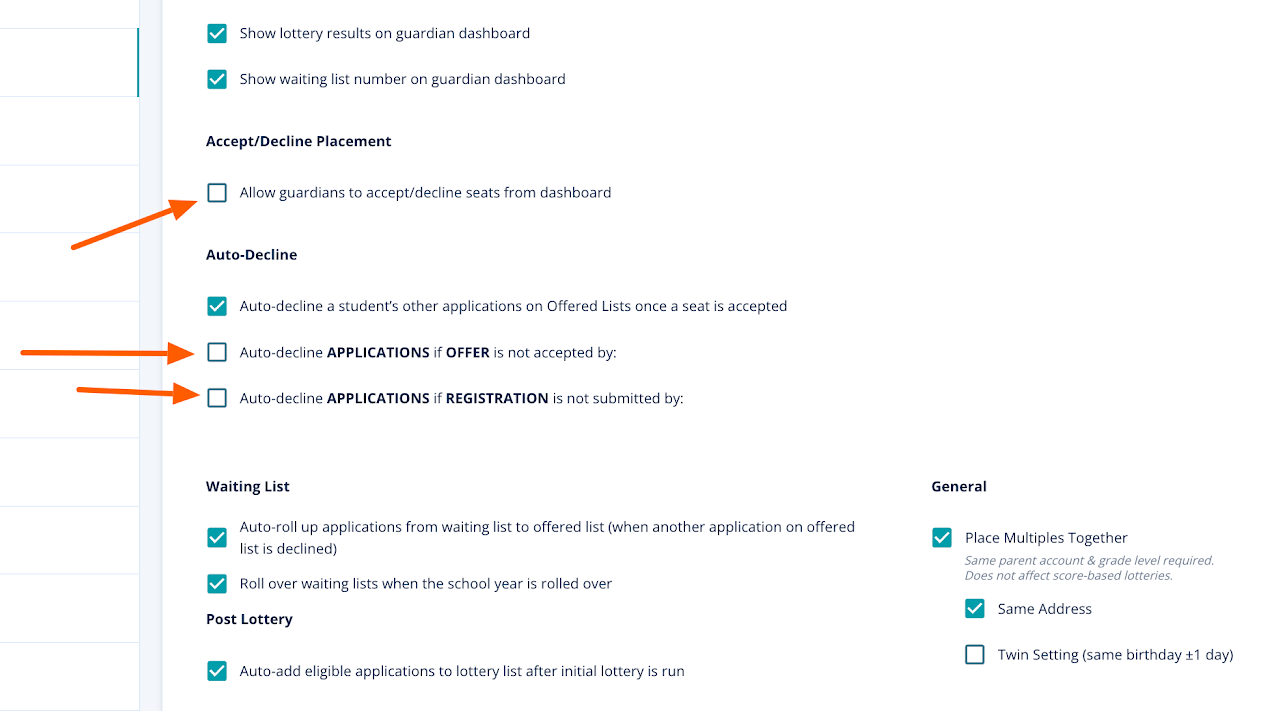Uncheck Roll over waiting lists option
1280x711 pixels.
pos(217,584)
